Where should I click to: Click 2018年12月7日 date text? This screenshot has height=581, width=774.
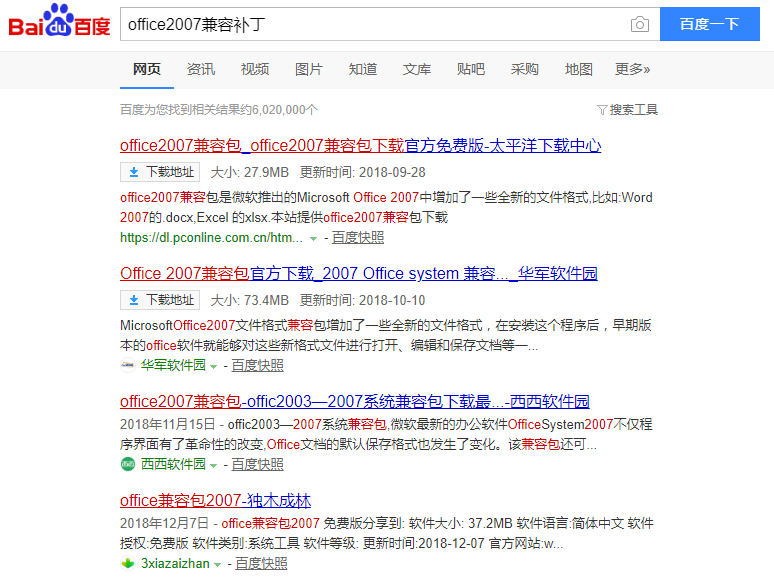(164, 523)
